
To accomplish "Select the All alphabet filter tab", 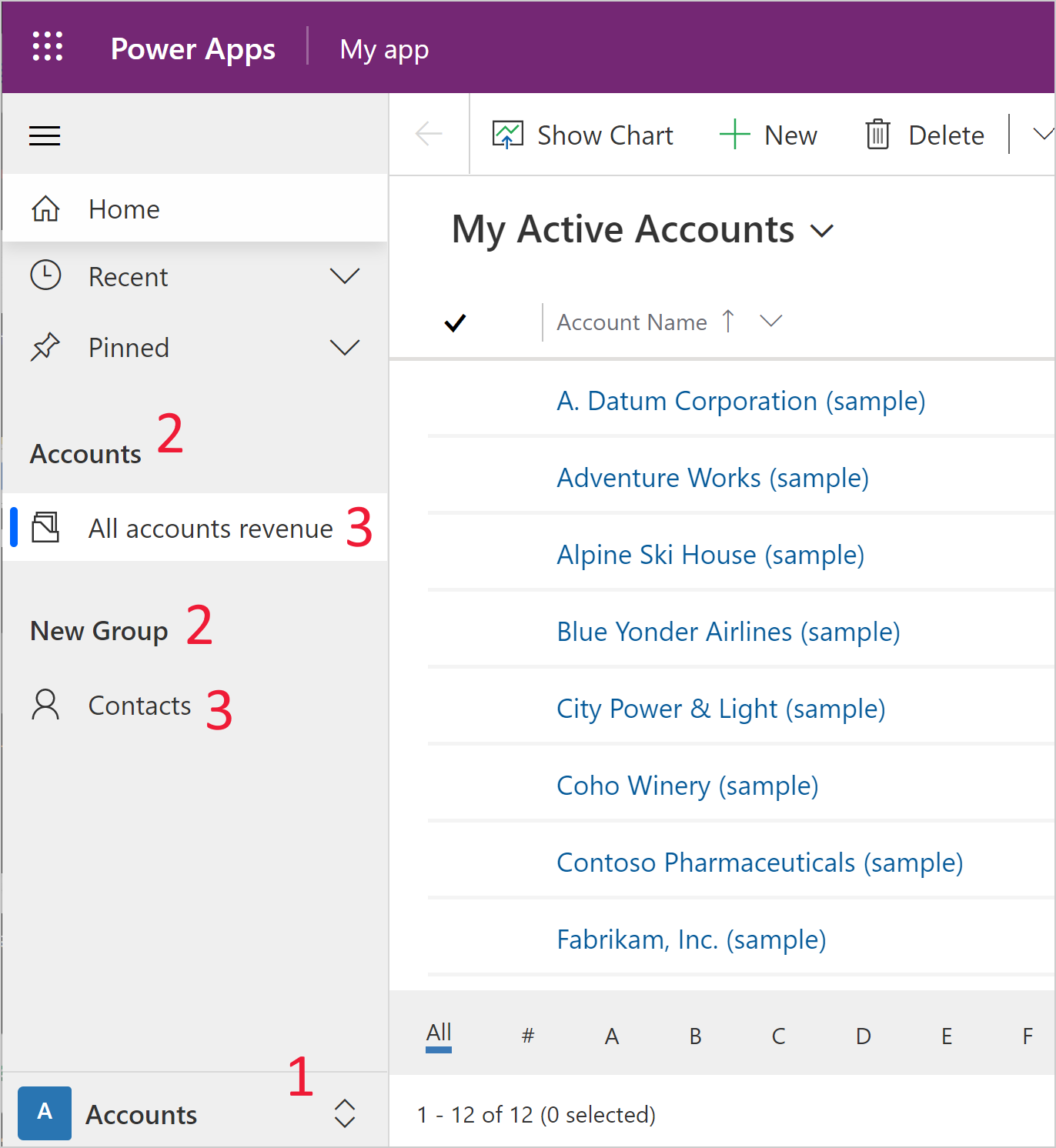I will (x=438, y=1034).
